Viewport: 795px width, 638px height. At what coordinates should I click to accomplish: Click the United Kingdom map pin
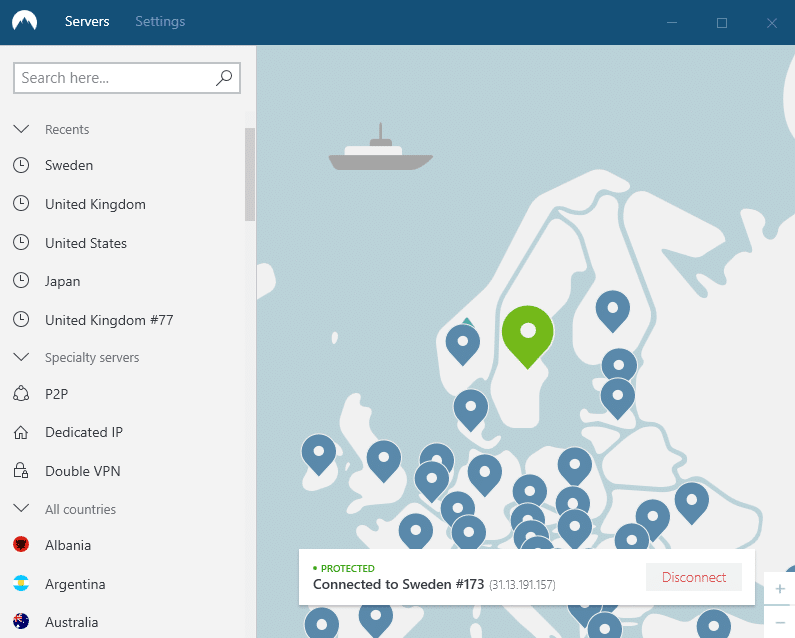384,460
